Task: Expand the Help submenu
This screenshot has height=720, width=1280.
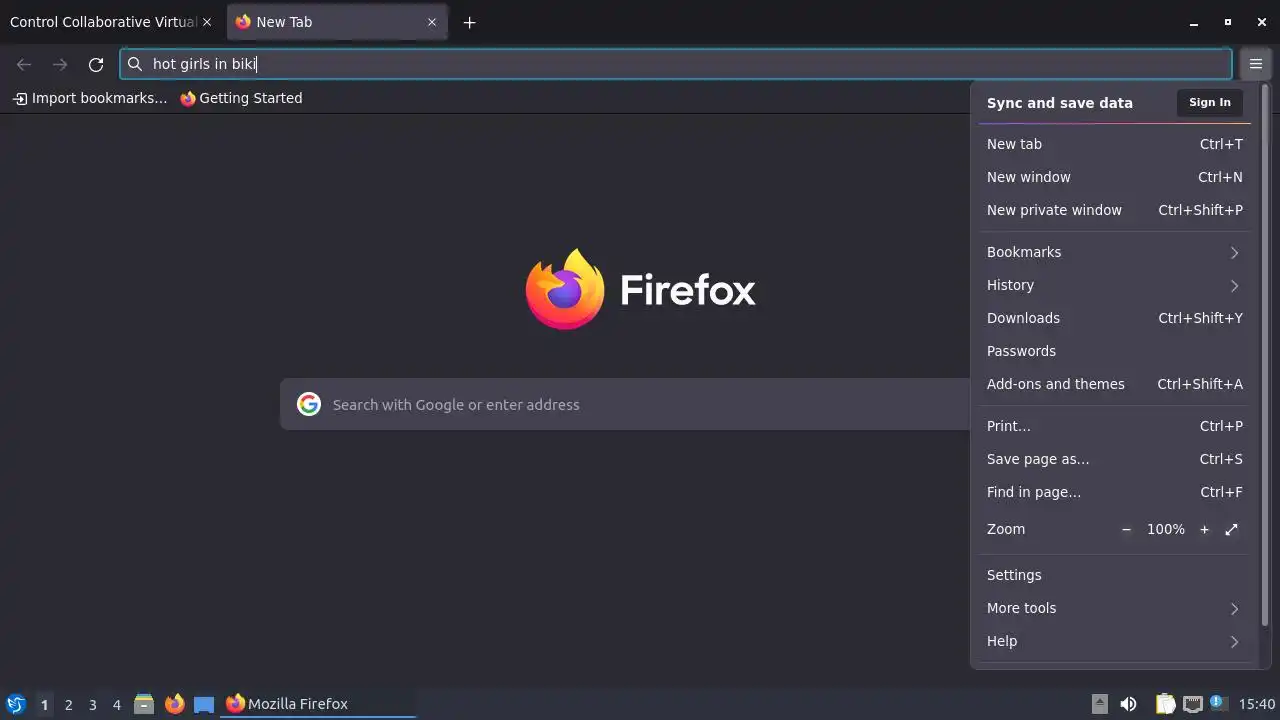Action: (1114, 641)
